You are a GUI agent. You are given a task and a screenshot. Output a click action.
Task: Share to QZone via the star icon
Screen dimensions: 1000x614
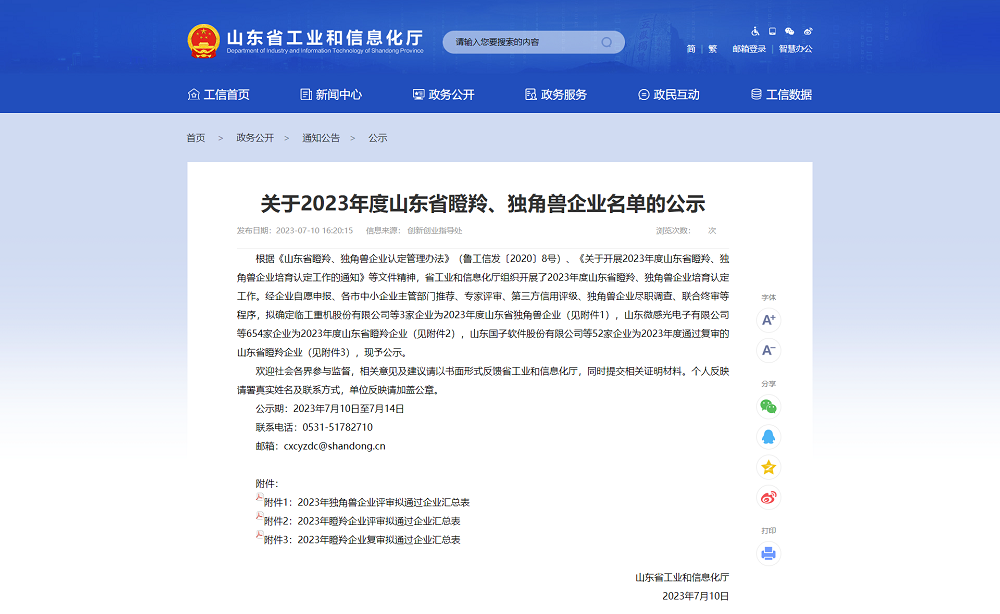coord(768,467)
